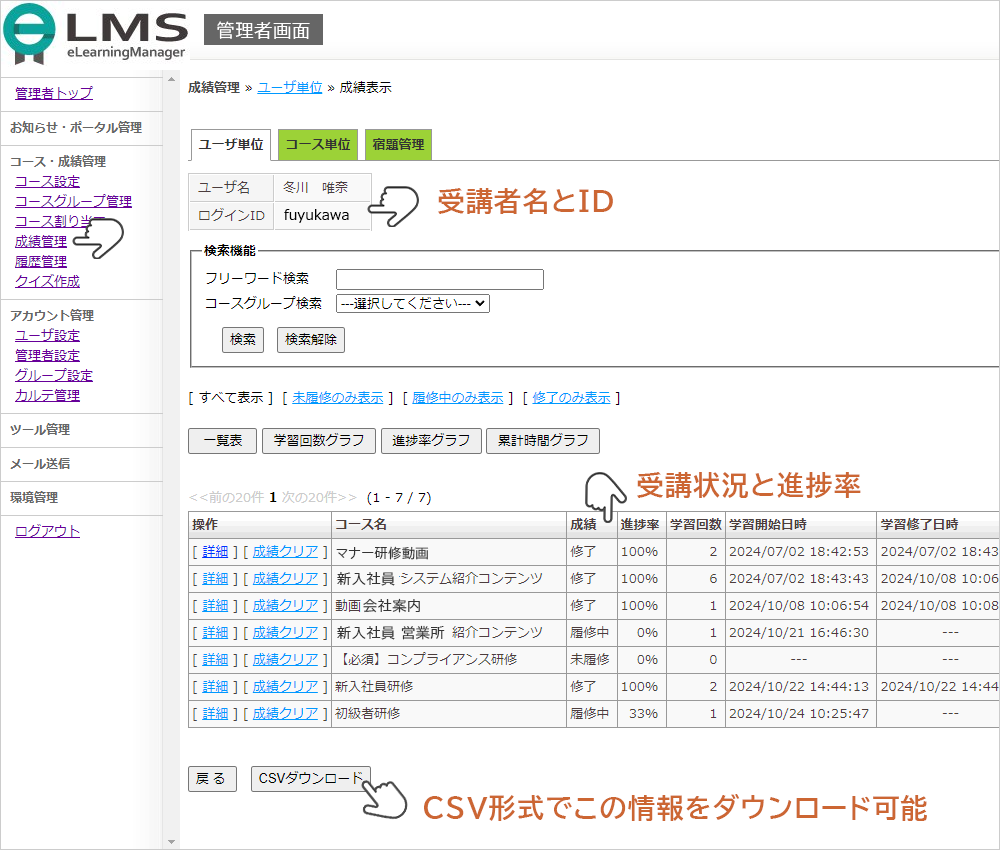Click the eLMS logo icon
The image size is (1000, 850).
28,34
